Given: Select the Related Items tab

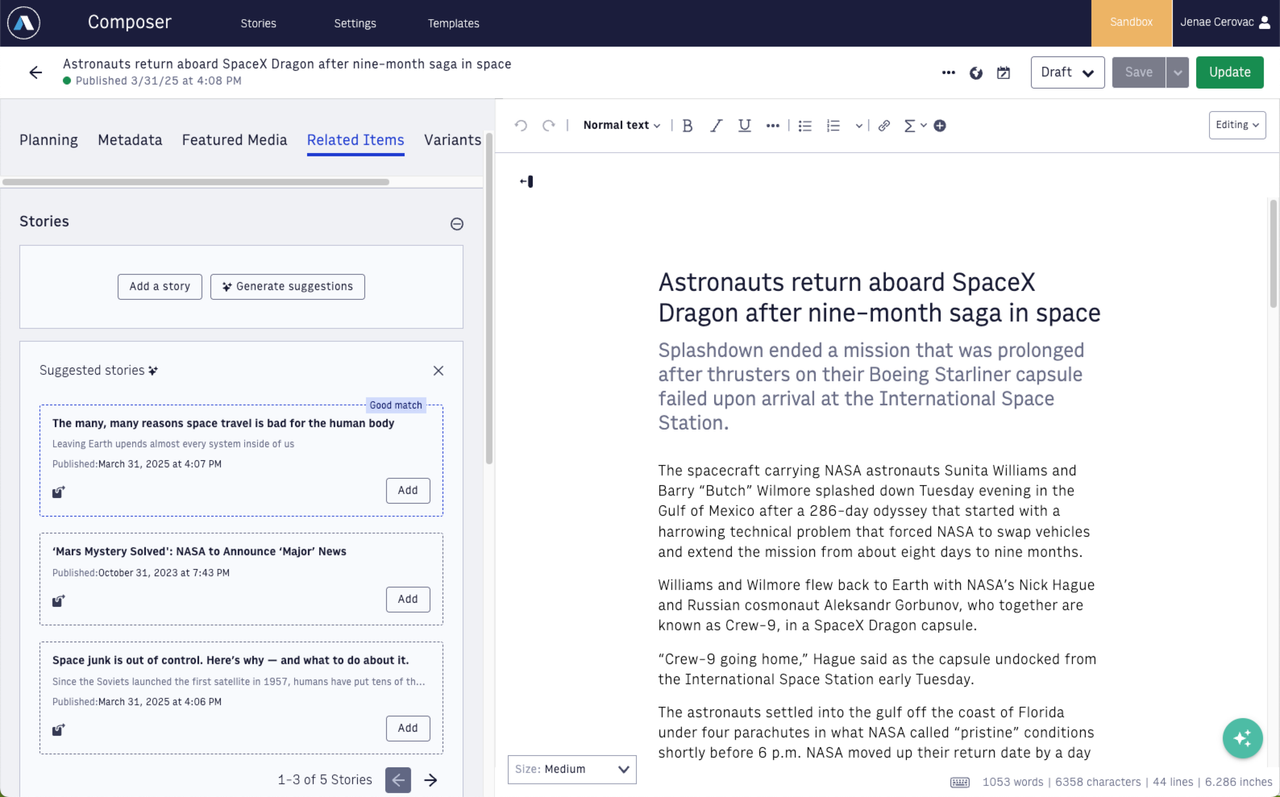Looking at the screenshot, I should pos(355,140).
